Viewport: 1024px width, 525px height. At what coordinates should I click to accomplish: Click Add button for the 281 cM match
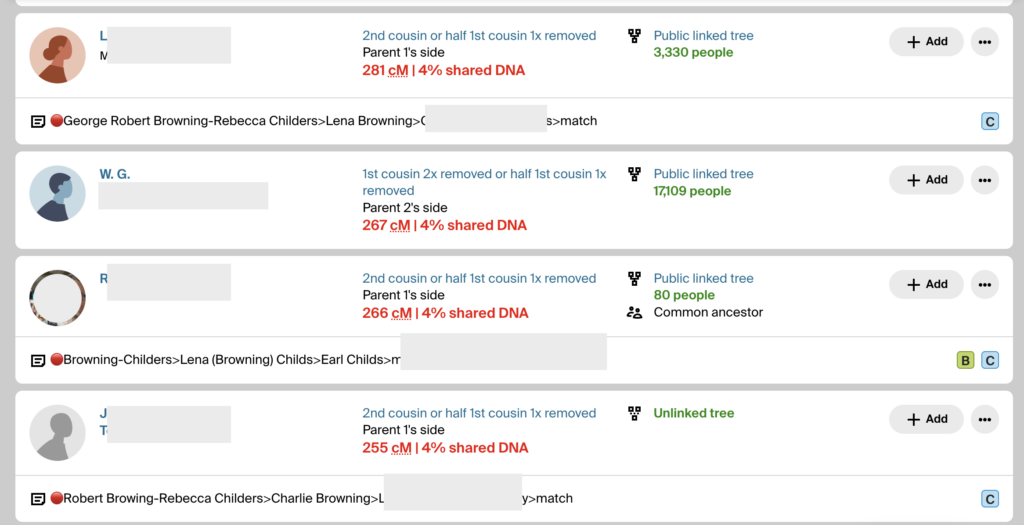click(x=926, y=42)
